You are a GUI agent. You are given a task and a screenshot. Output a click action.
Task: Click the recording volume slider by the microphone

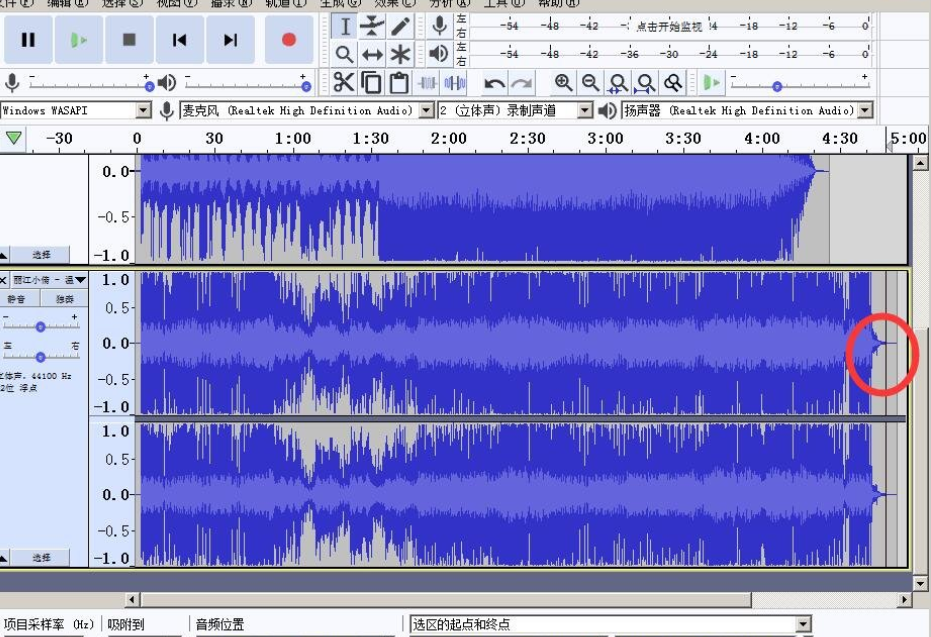(x=90, y=86)
